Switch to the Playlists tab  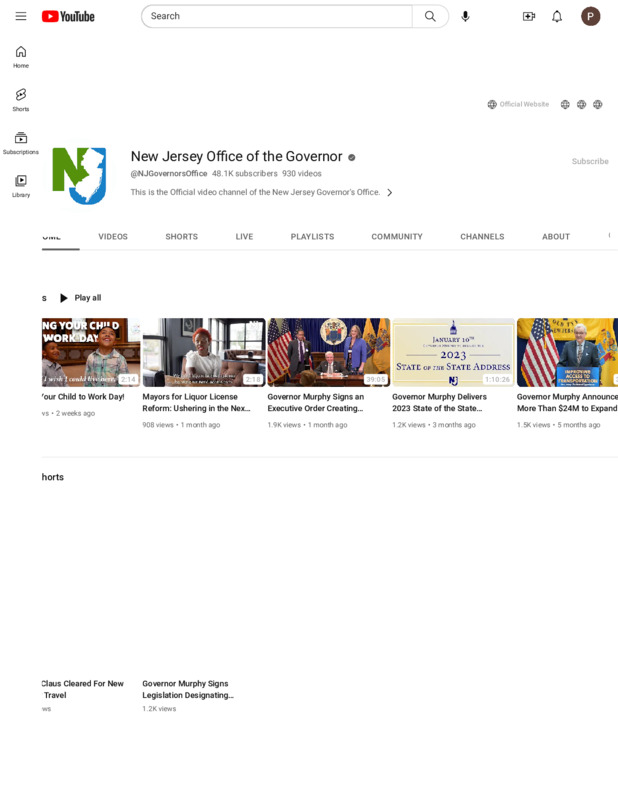tap(312, 237)
